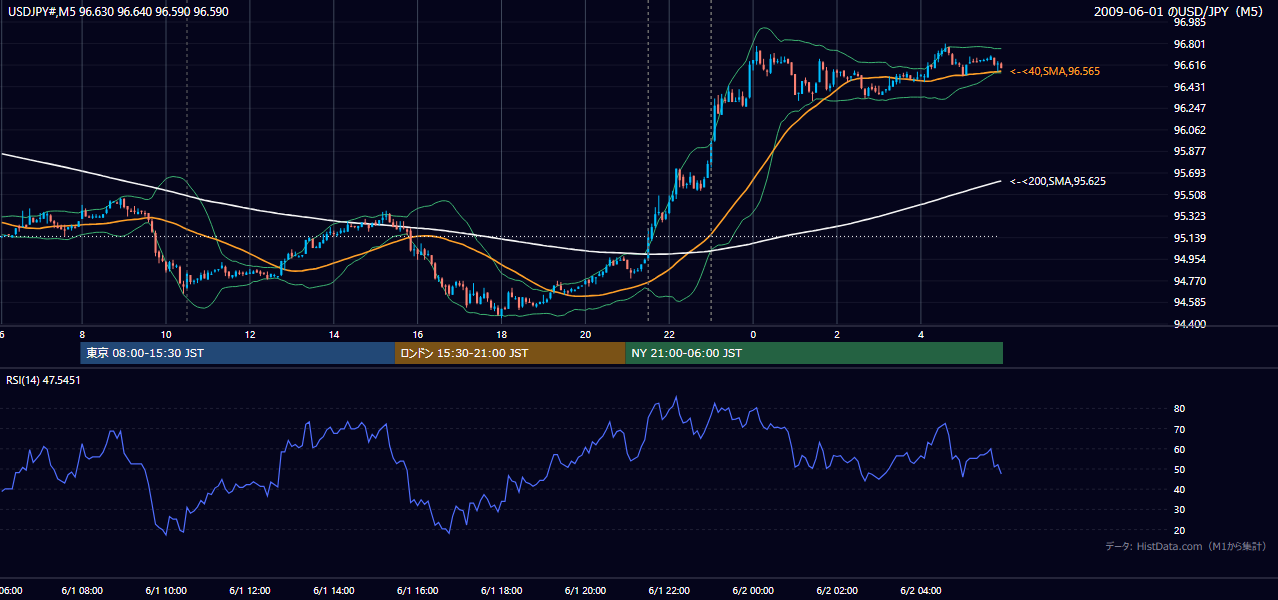
Task: Click hour label 0 under the price chart
Action: point(753,335)
